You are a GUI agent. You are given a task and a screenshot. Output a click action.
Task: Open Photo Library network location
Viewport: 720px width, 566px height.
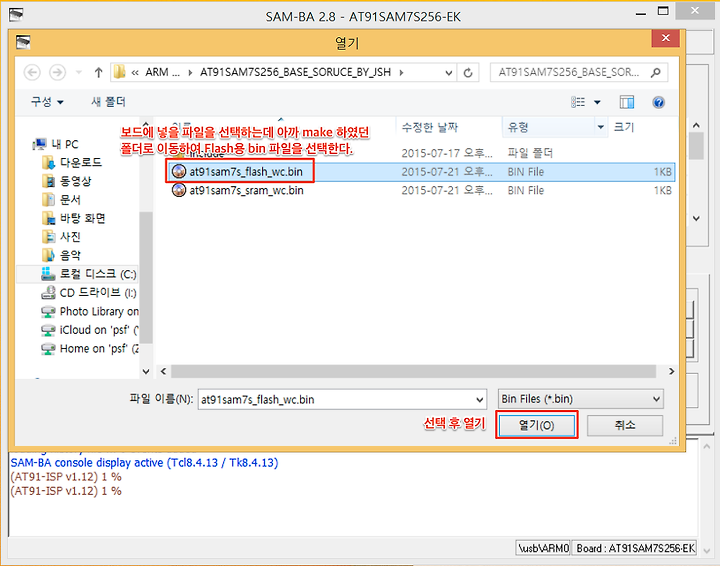tap(90, 311)
